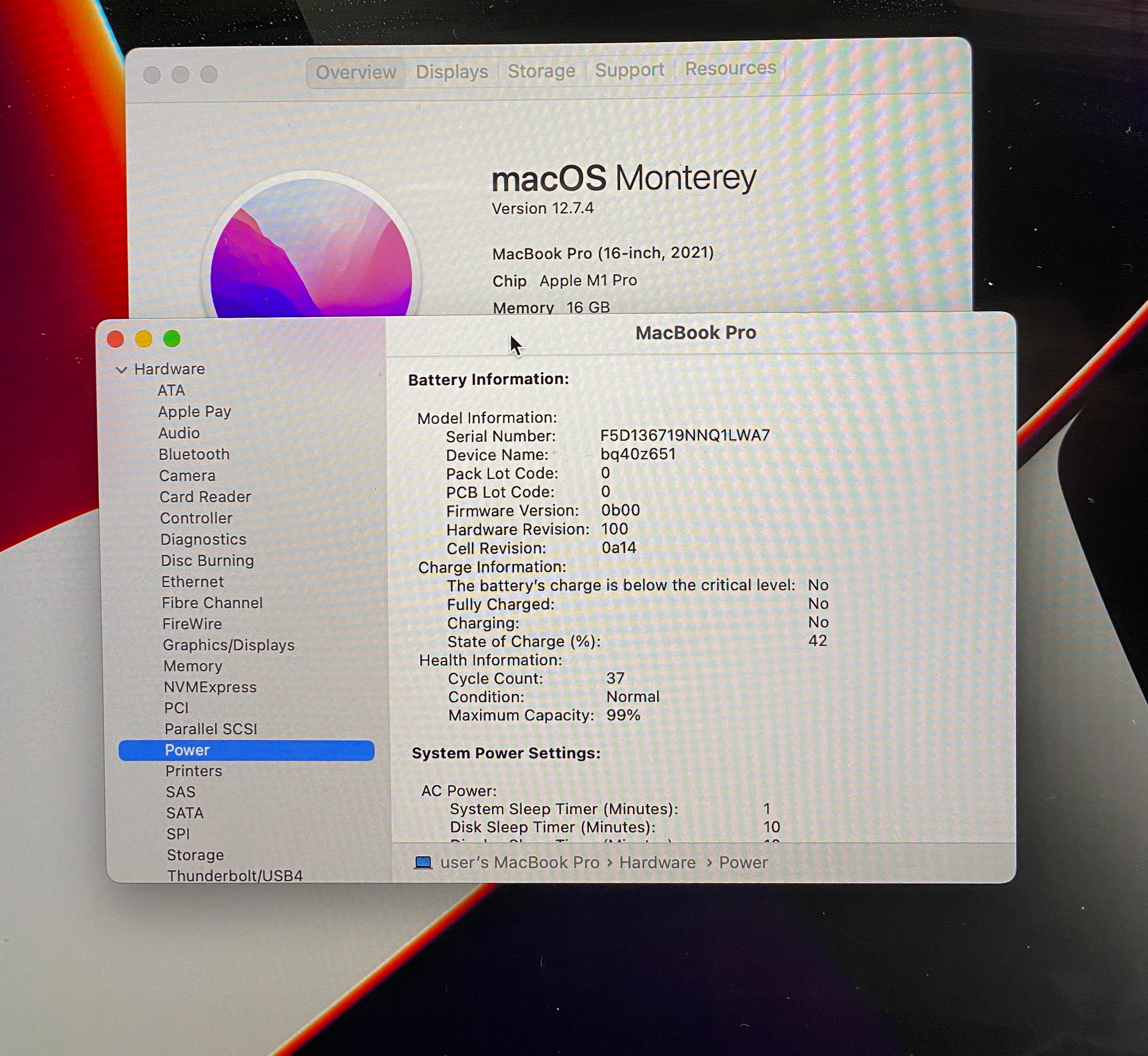Switch to the Overview tab in About This Mac
Image resolution: width=1148 pixels, height=1056 pixels.
tap(356, 73)
